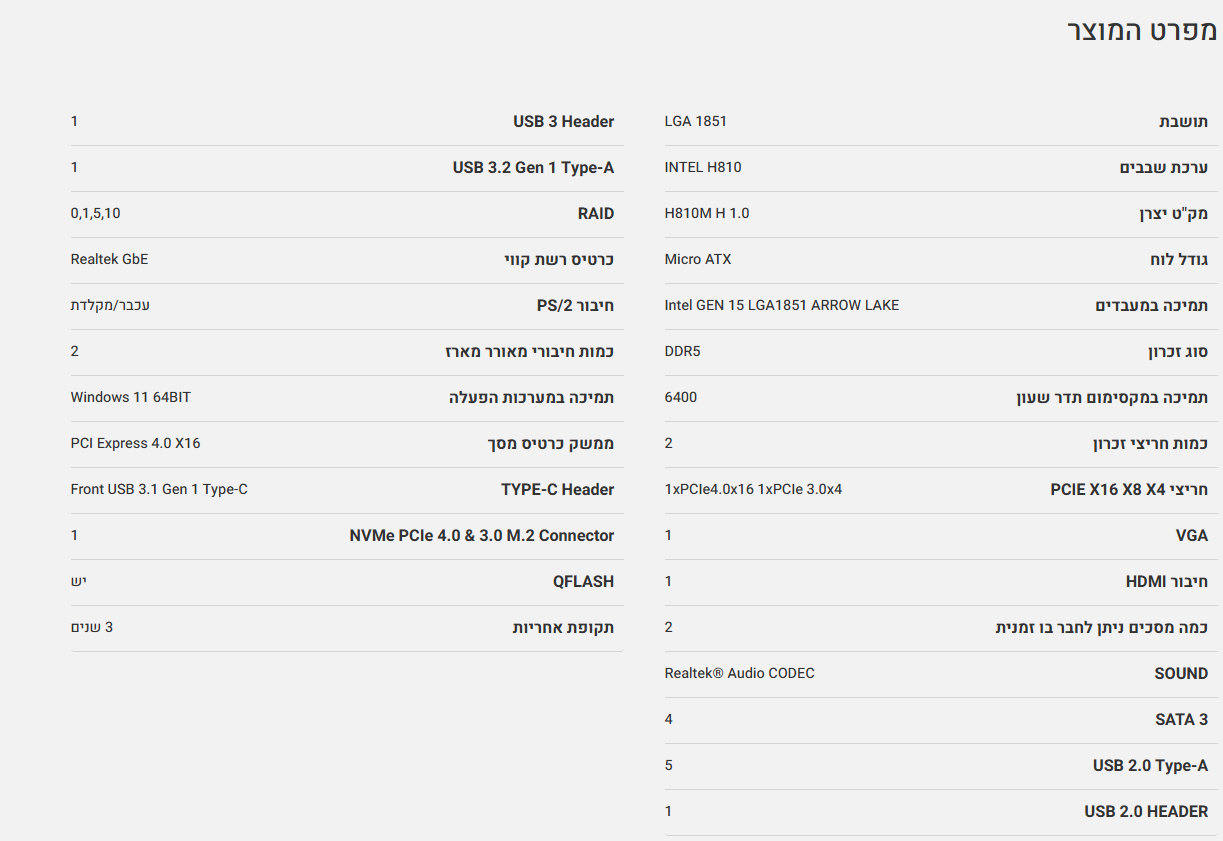Click the מפרט המוצר heading

point(1141,31)
